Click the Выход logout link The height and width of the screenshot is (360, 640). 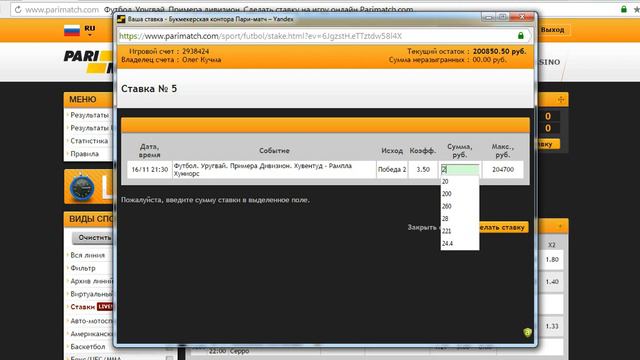coord(552,30)
